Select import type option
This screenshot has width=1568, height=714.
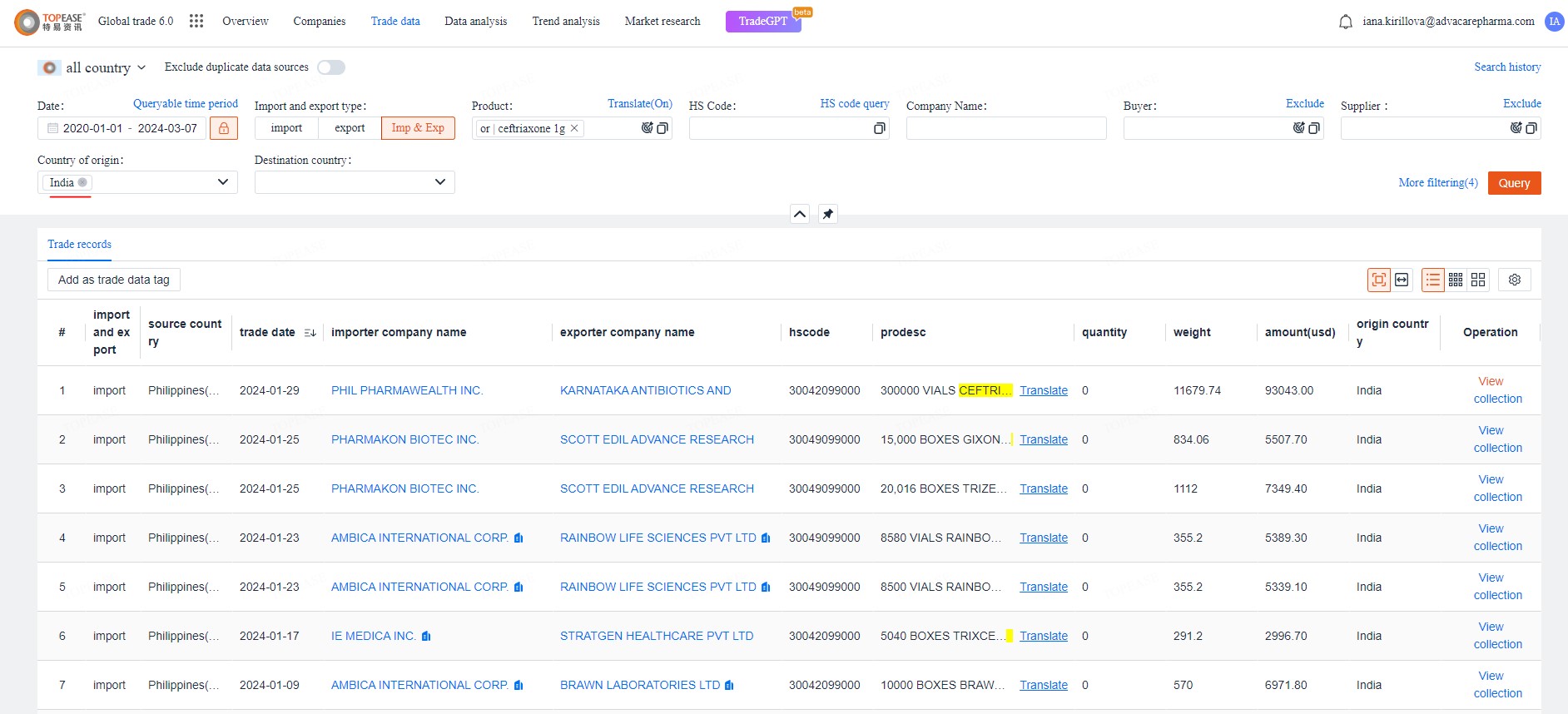[x=286, y=128]
